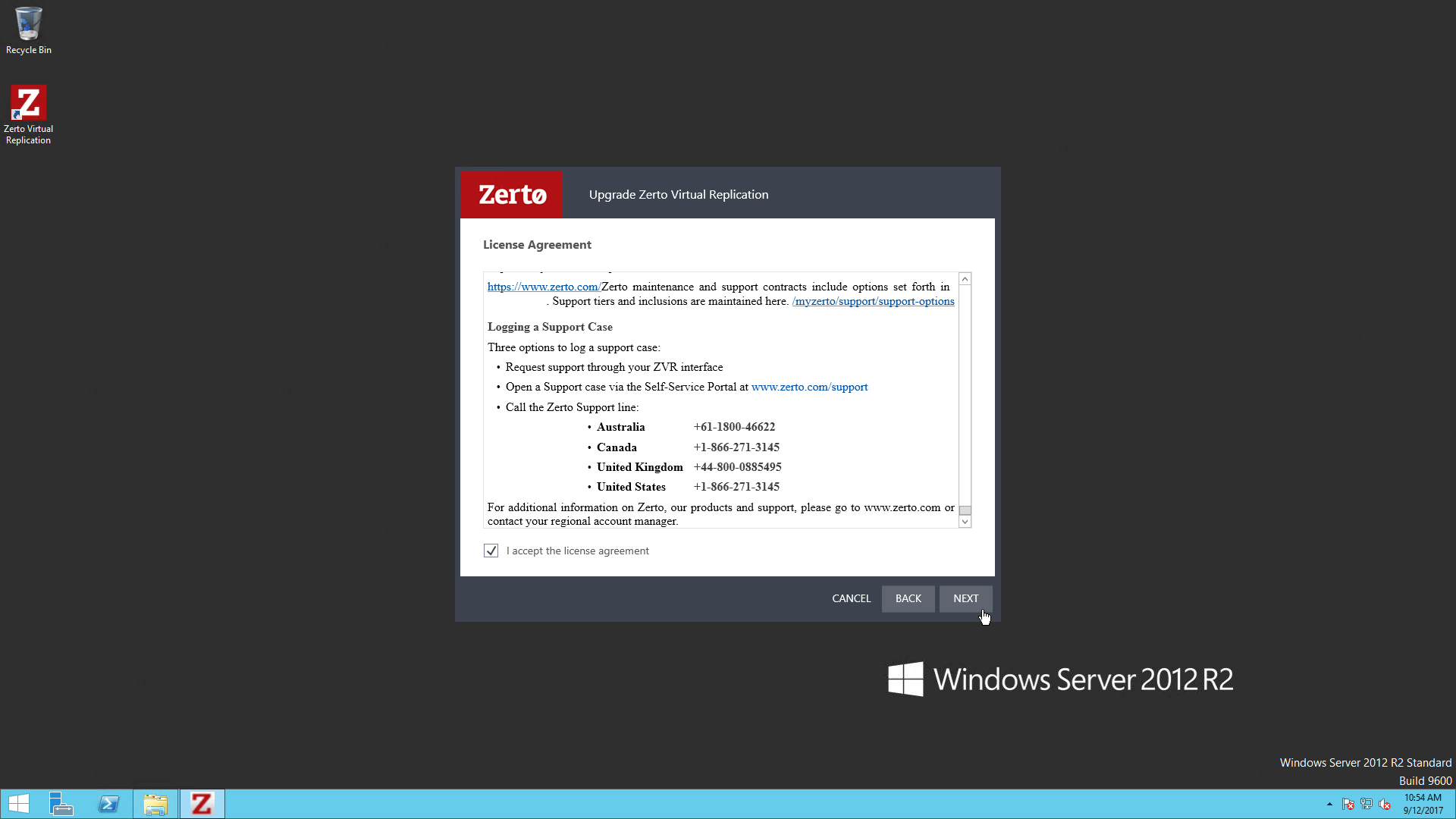Click the muted speaker tray icon
Image resolution: width=1456 pixels, height=819 pixels.
click(1385, 804)
